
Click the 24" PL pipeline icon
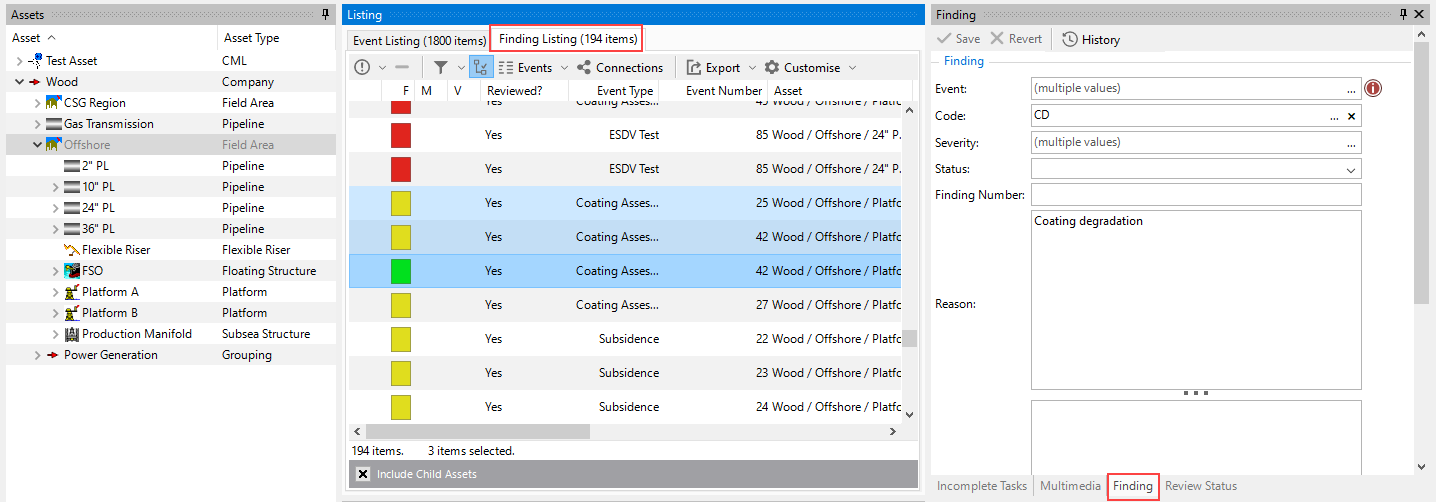click(x=72, y=208)
